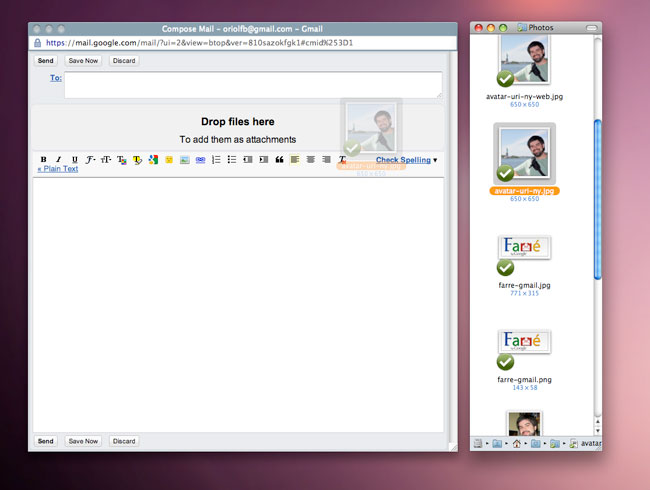
Task: Click the secure lock icon in address bar
Action: pos(37,43)
